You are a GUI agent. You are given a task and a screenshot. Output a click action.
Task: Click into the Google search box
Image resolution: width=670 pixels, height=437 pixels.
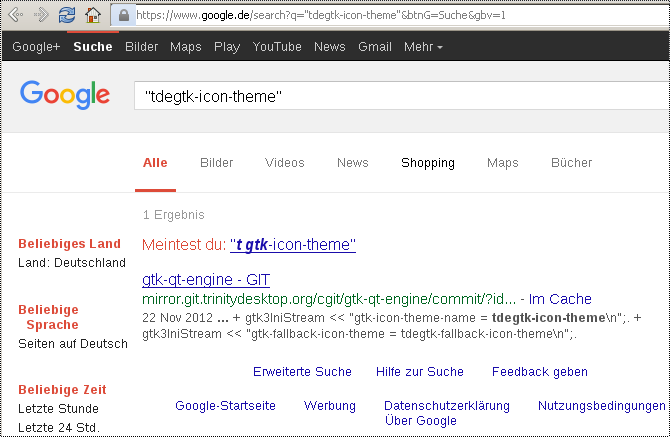tap(402, 96)
